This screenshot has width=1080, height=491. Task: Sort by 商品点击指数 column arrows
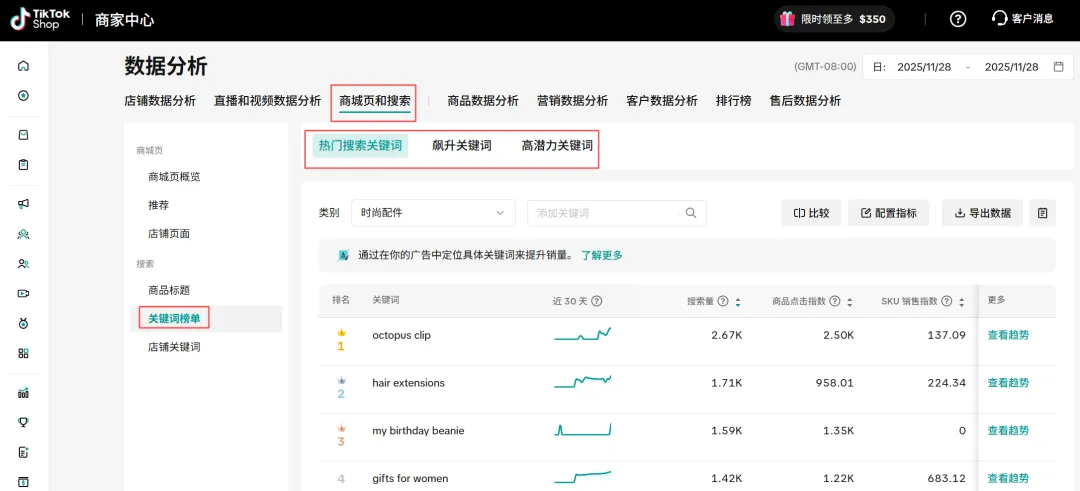(x=850, y=301)
